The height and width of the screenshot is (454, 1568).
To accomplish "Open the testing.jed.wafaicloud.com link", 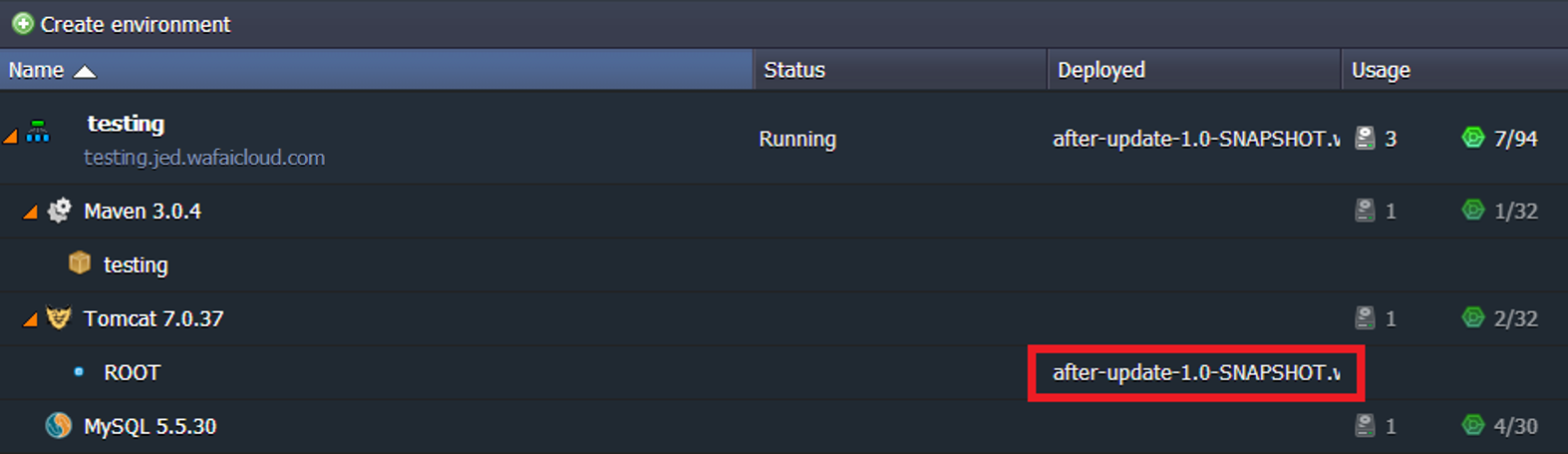I will pyautogui.click(x=204, y=158).
